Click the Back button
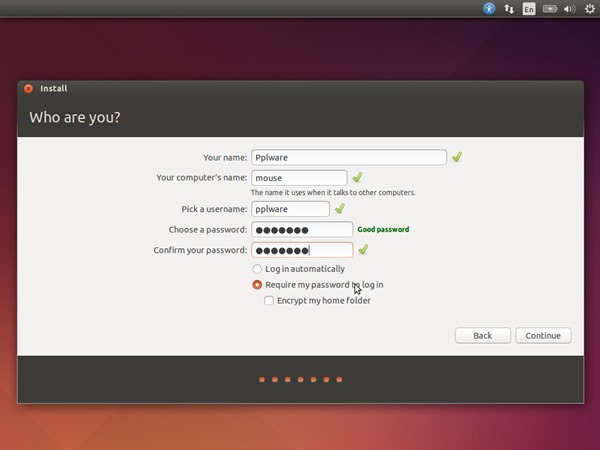 coord(483,336)
